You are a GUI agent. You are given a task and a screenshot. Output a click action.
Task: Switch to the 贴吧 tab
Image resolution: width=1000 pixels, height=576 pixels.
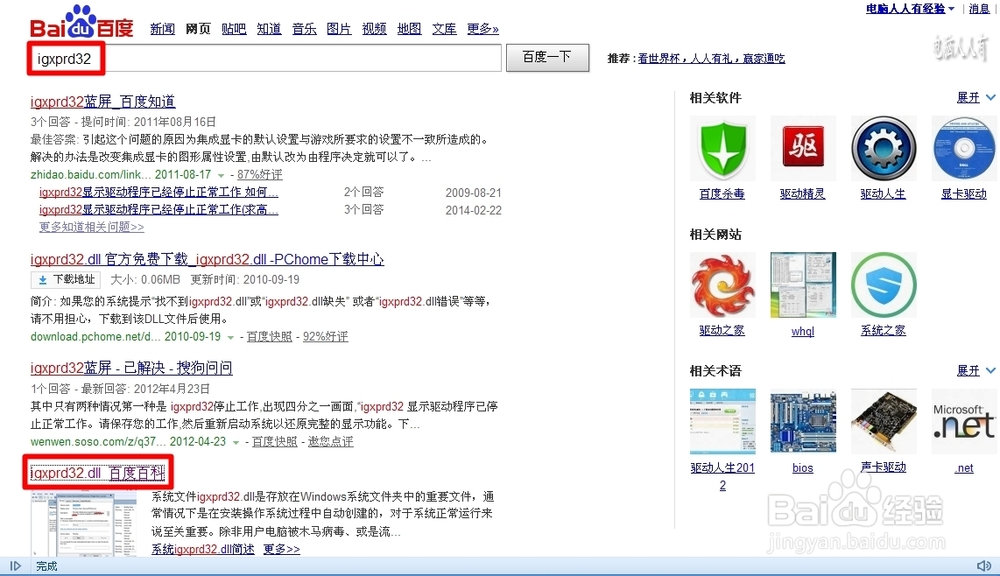[x=234, y=29]
